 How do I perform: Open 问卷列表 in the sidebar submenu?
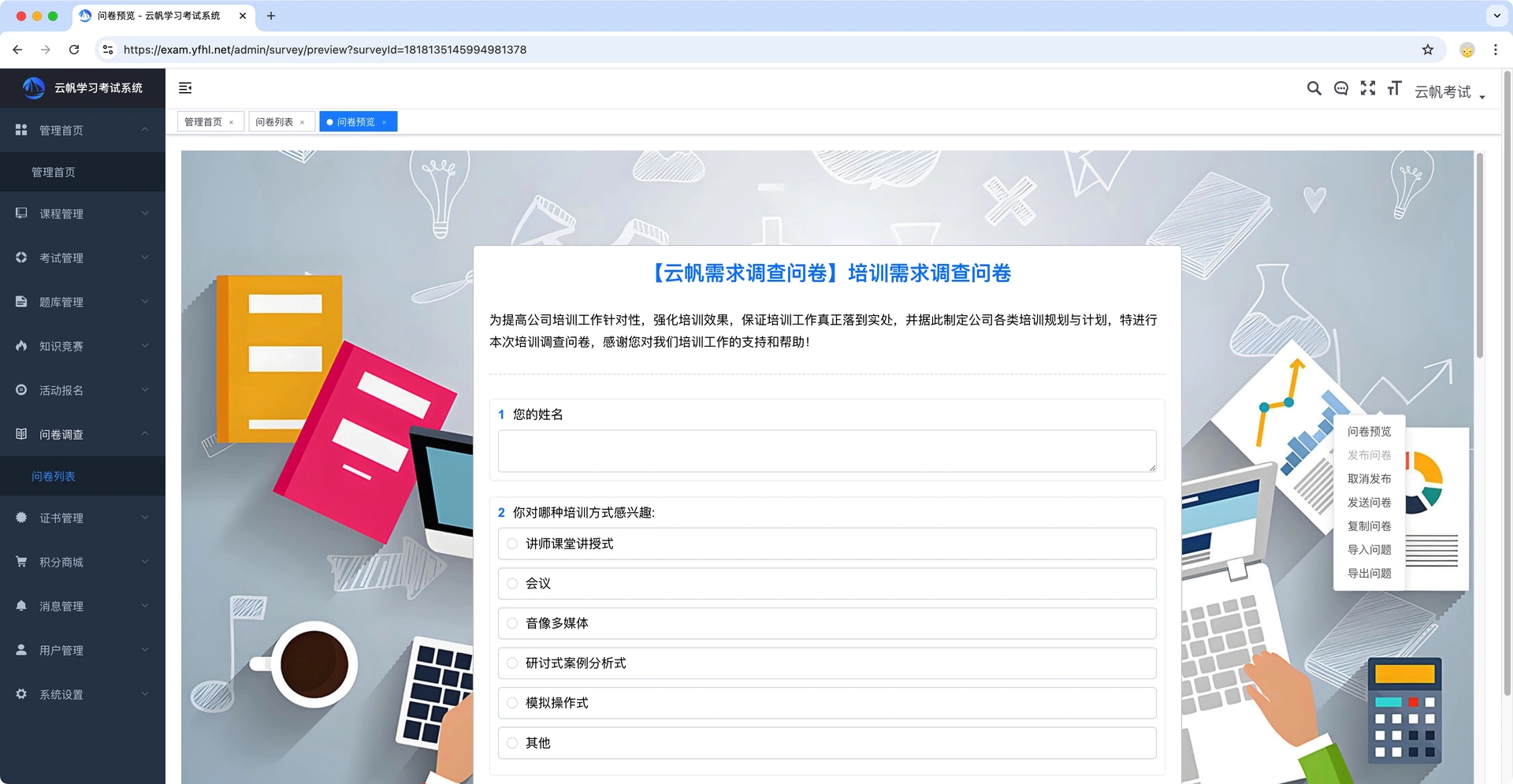tap(54, 477)
